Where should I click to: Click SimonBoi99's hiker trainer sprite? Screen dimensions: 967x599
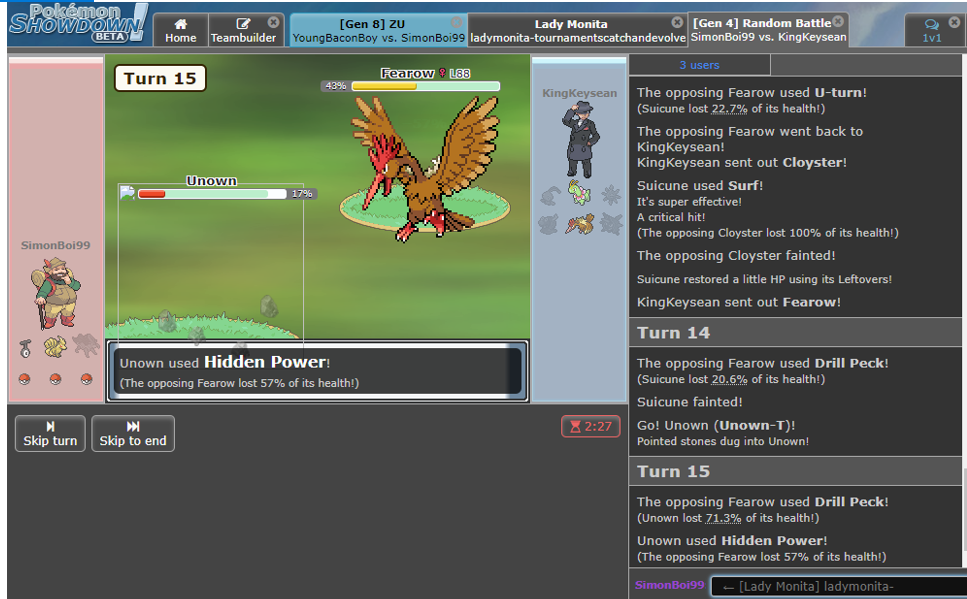click(56, 293)
